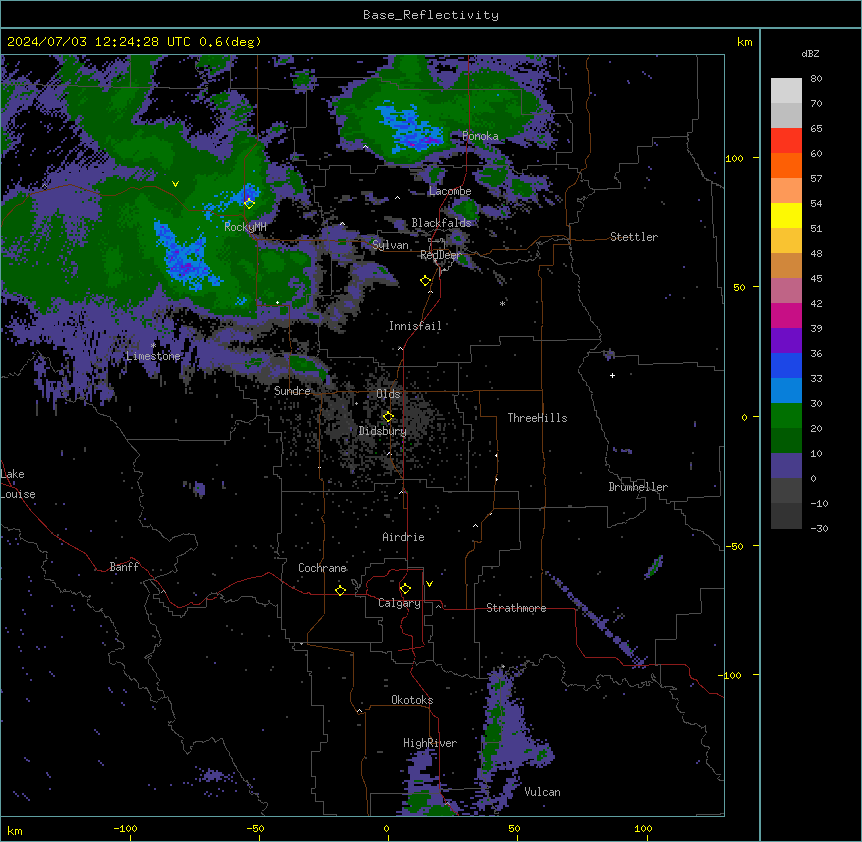Click the Banff town label
Viewport: 862px width, 842px height.
tap(124, 567)
